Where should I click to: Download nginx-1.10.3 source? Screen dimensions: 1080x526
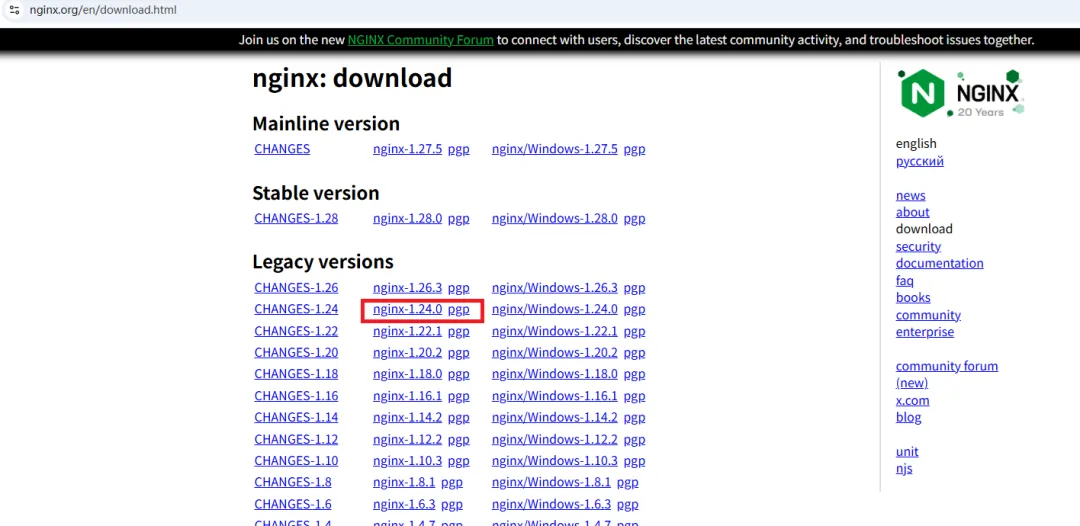(x=407, y=461)
